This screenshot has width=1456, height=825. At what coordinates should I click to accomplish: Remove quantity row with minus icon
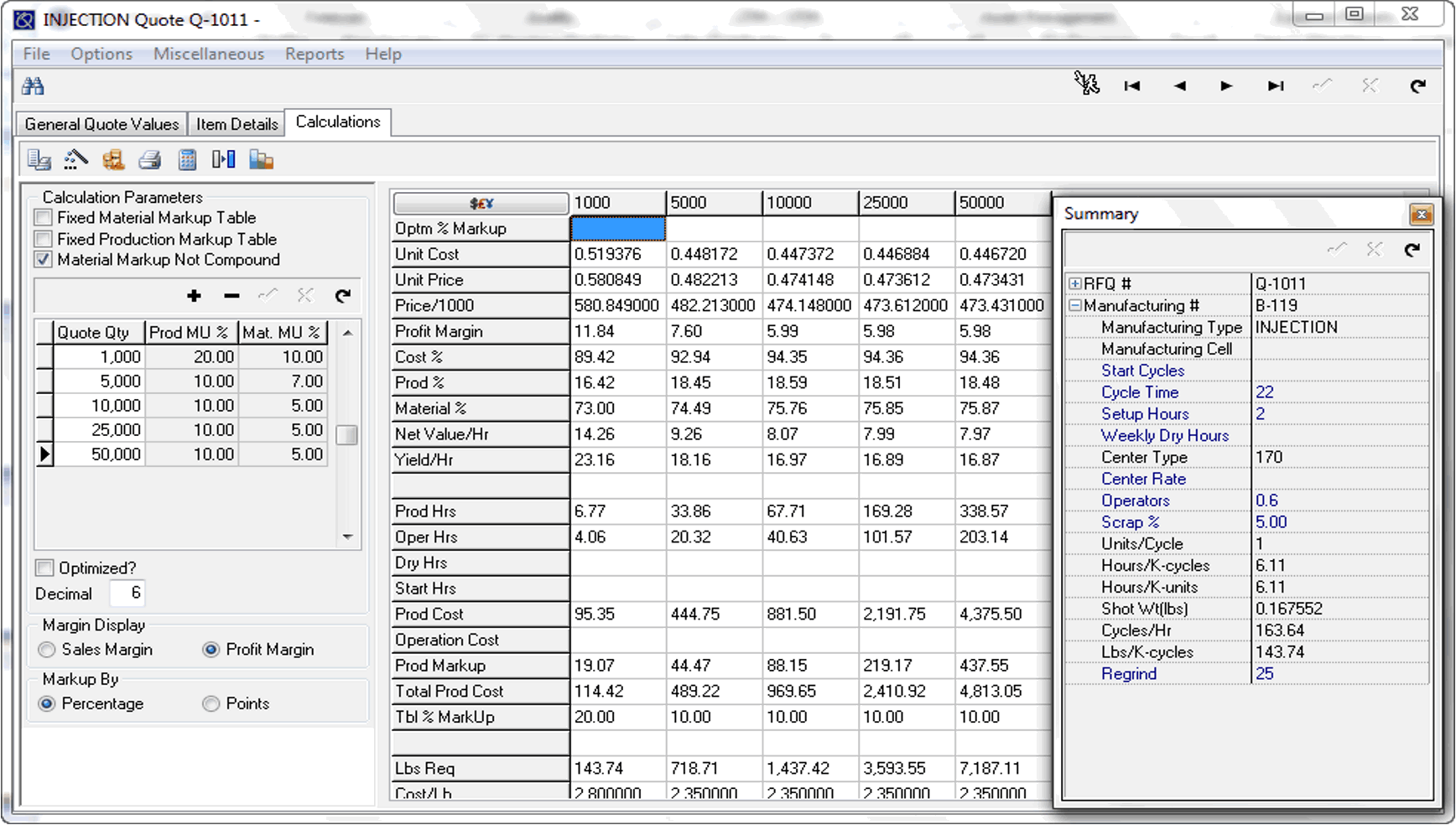point(231,295)
